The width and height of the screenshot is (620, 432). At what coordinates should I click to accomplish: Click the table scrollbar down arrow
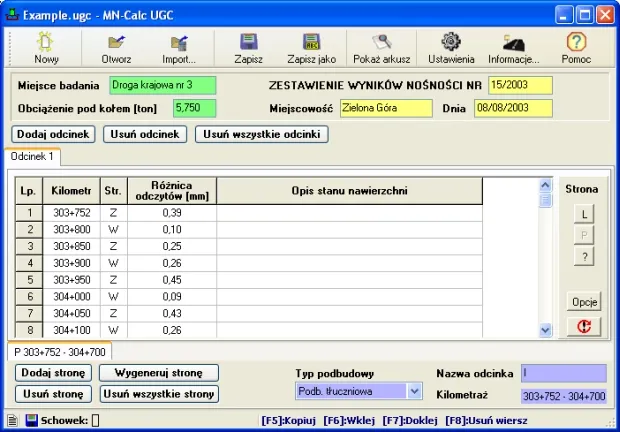click(x=545, y=329)
